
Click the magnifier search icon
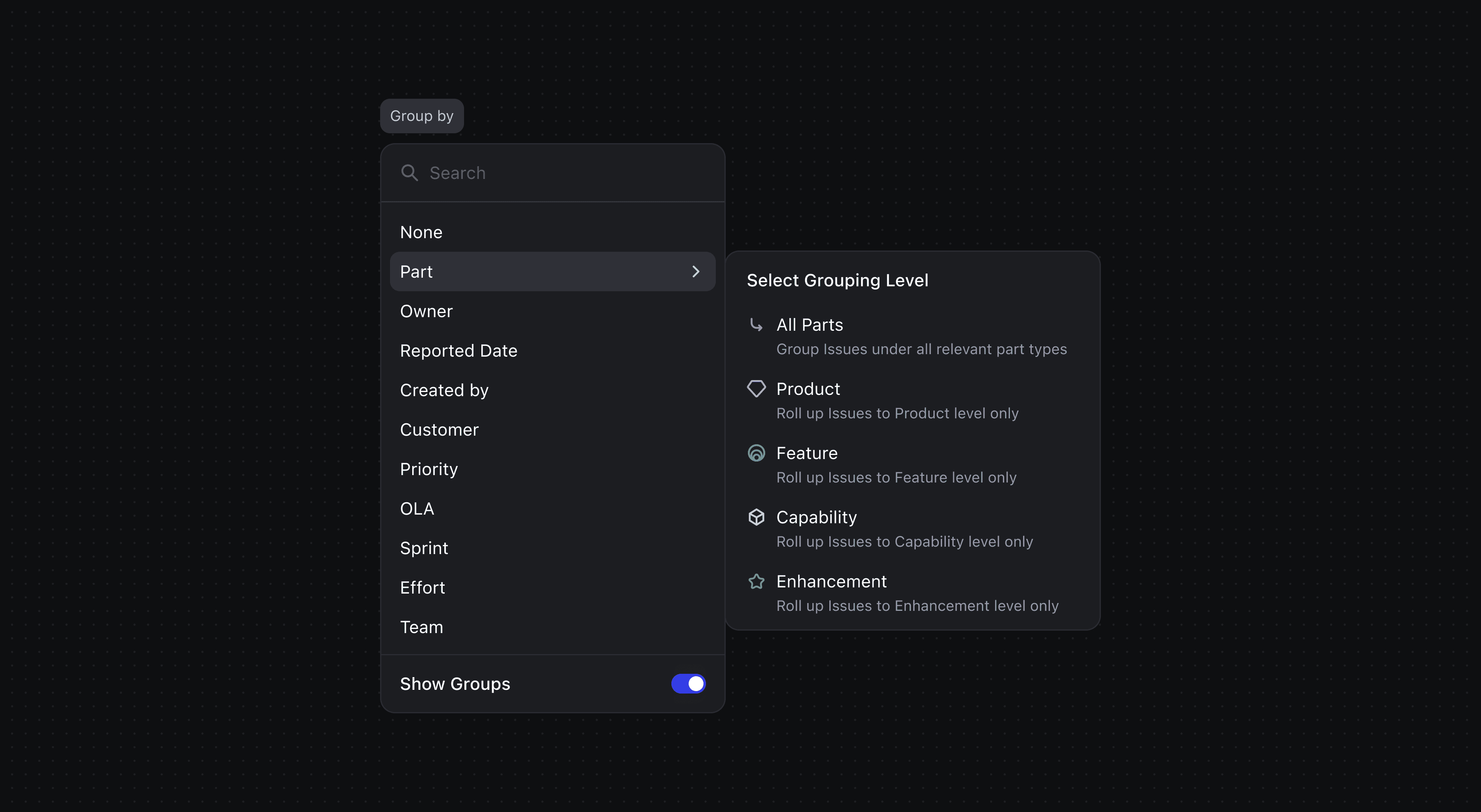click(x=409, y=172)
